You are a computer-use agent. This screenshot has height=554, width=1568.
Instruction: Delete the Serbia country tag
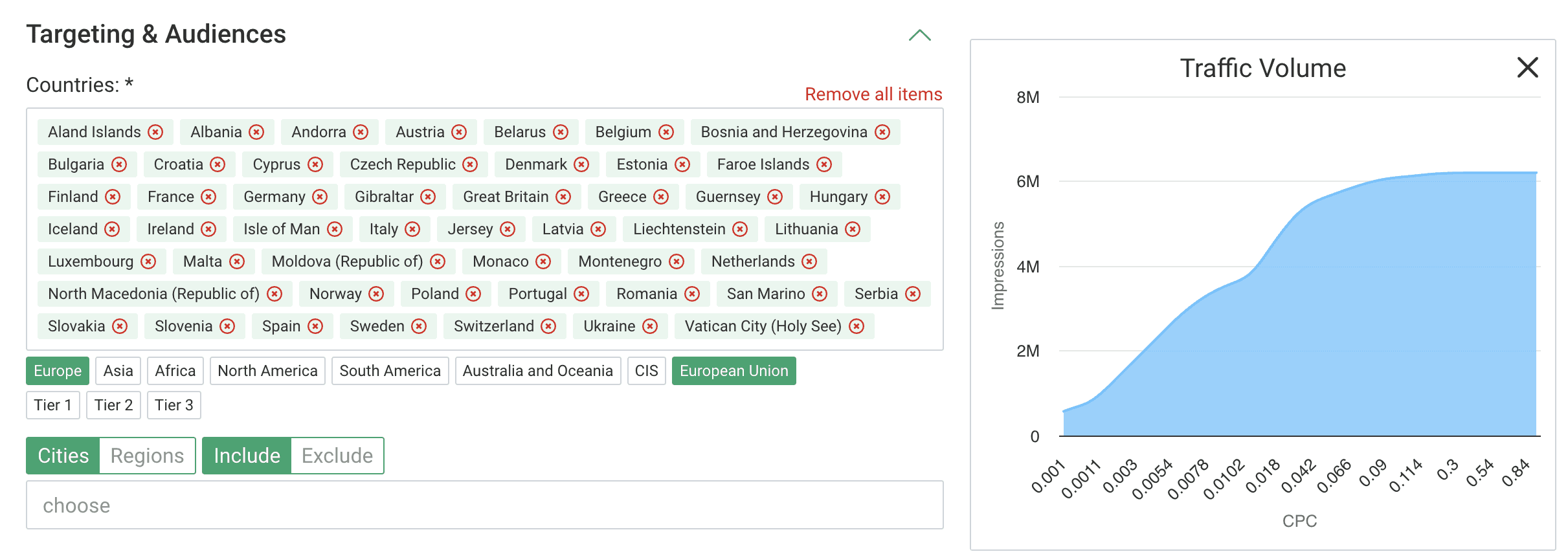(x=913, y=294)
